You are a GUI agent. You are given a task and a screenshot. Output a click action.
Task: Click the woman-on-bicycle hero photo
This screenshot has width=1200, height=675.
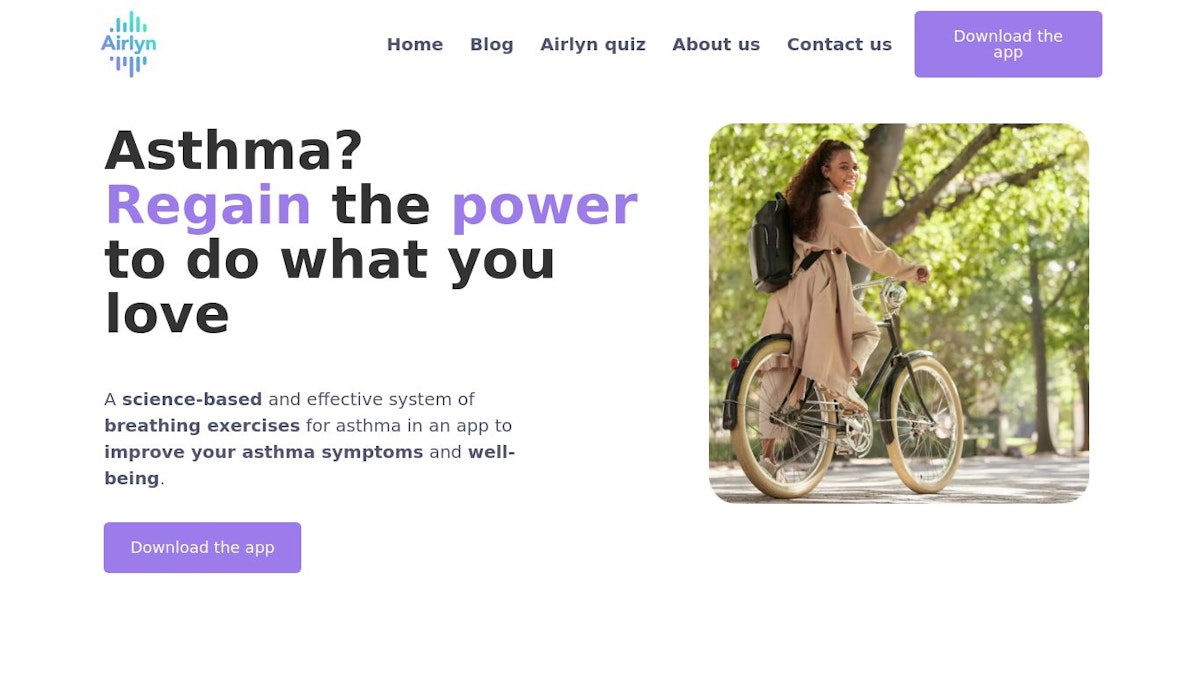[x=899, y=313]
